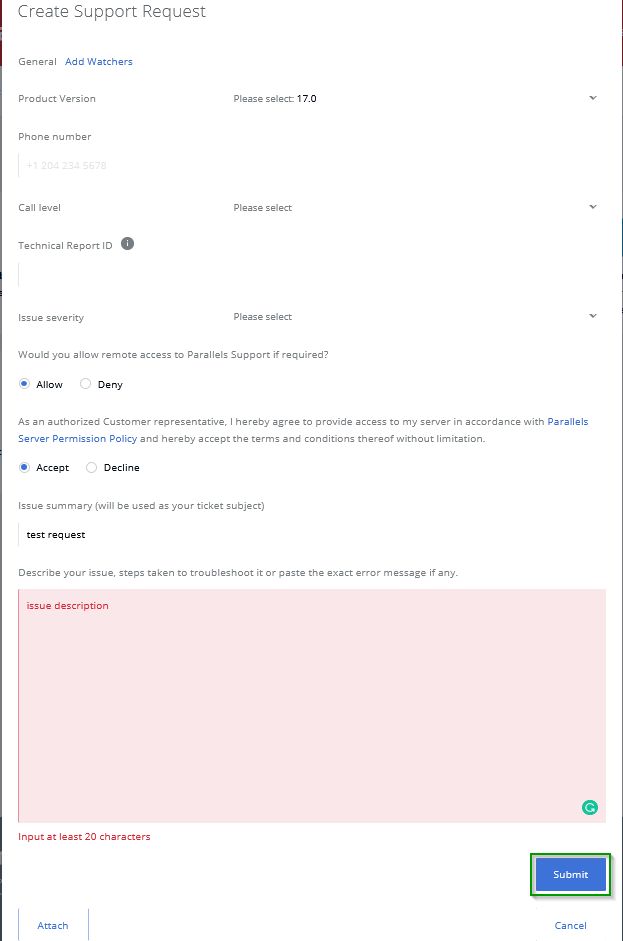Click the Attach button
This screenshot has width=623, height=941.
[x=53, y=925]
